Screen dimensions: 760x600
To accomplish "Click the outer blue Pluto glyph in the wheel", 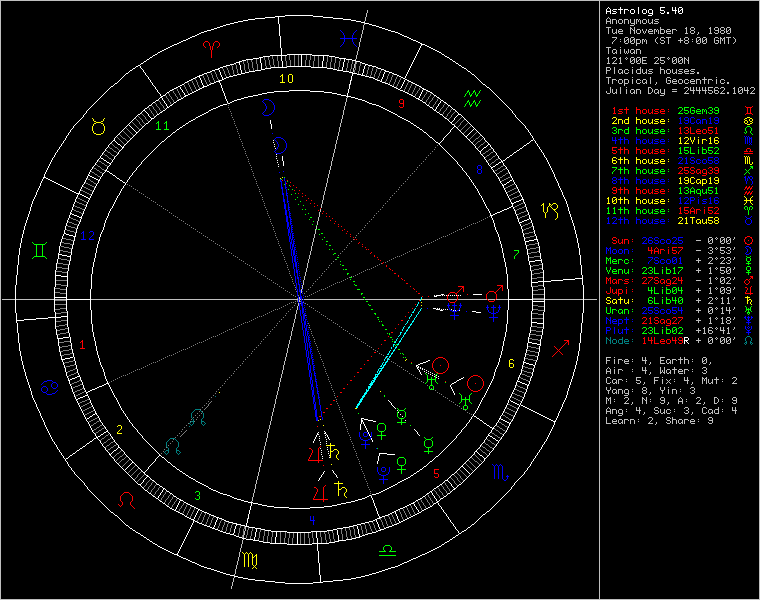I will coord(384,474).
